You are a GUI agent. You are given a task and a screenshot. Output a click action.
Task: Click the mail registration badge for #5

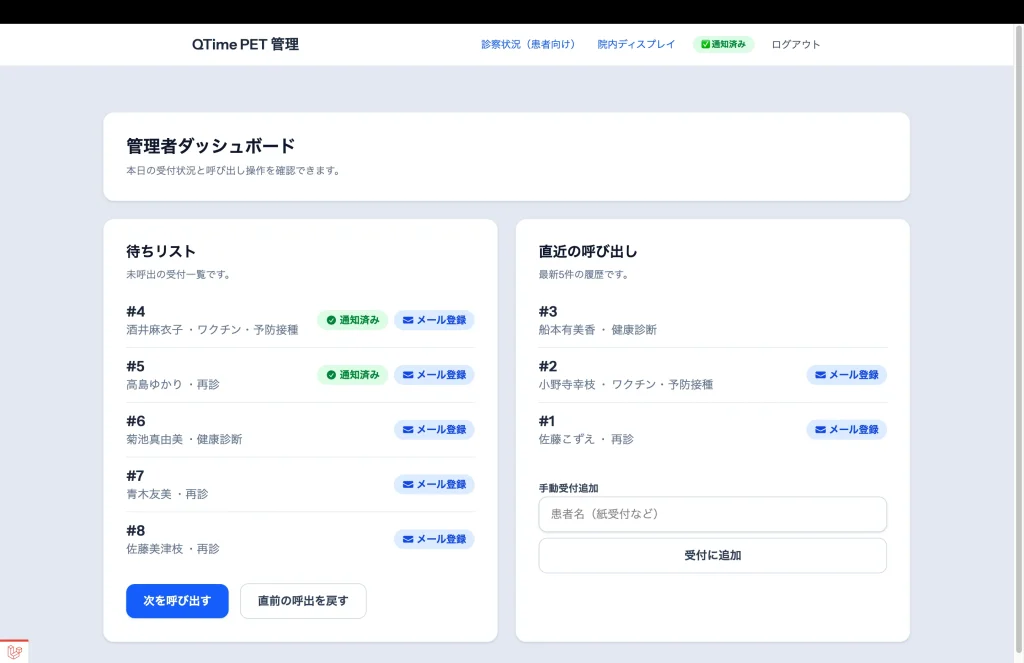click(434, 375)
